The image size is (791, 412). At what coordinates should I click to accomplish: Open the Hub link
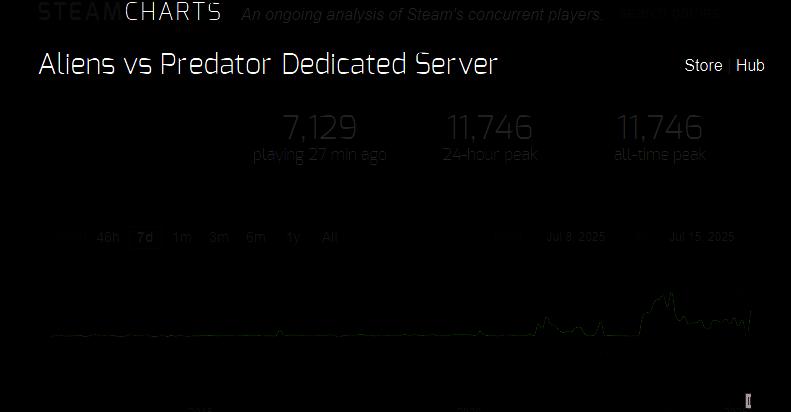click(750, 66)
